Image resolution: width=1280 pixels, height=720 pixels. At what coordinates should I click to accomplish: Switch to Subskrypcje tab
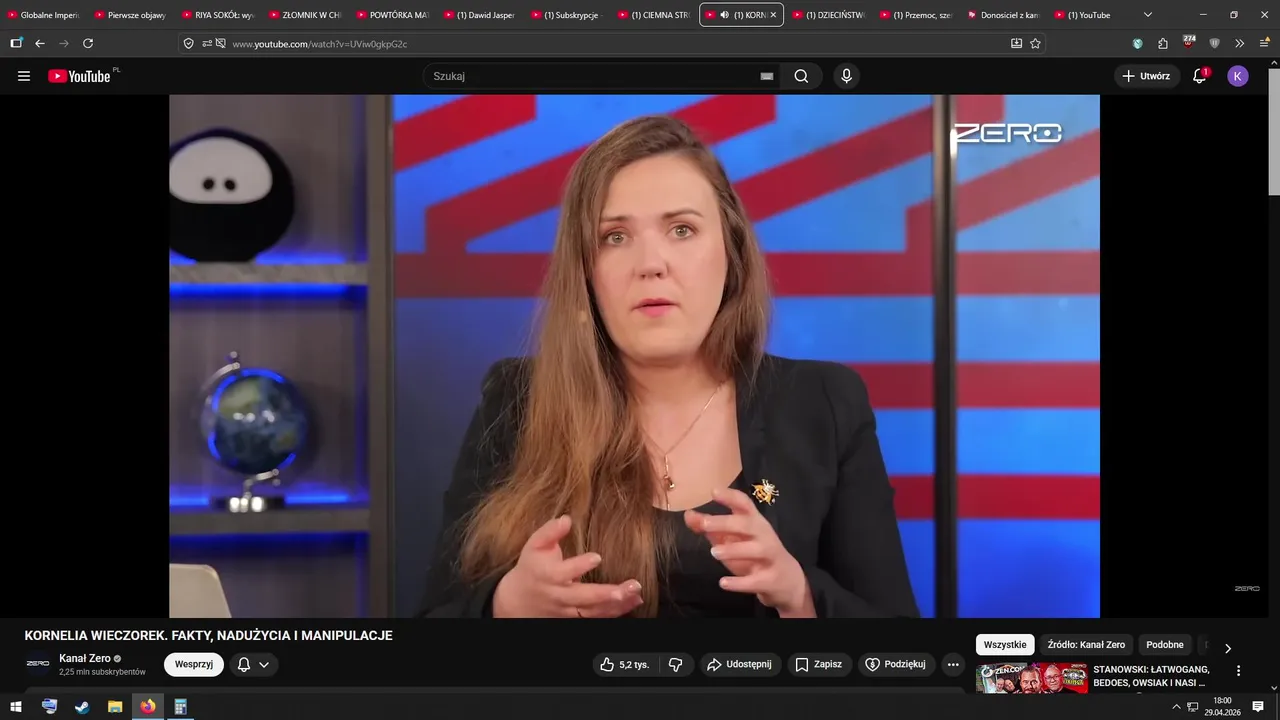[x=566, y=15]
